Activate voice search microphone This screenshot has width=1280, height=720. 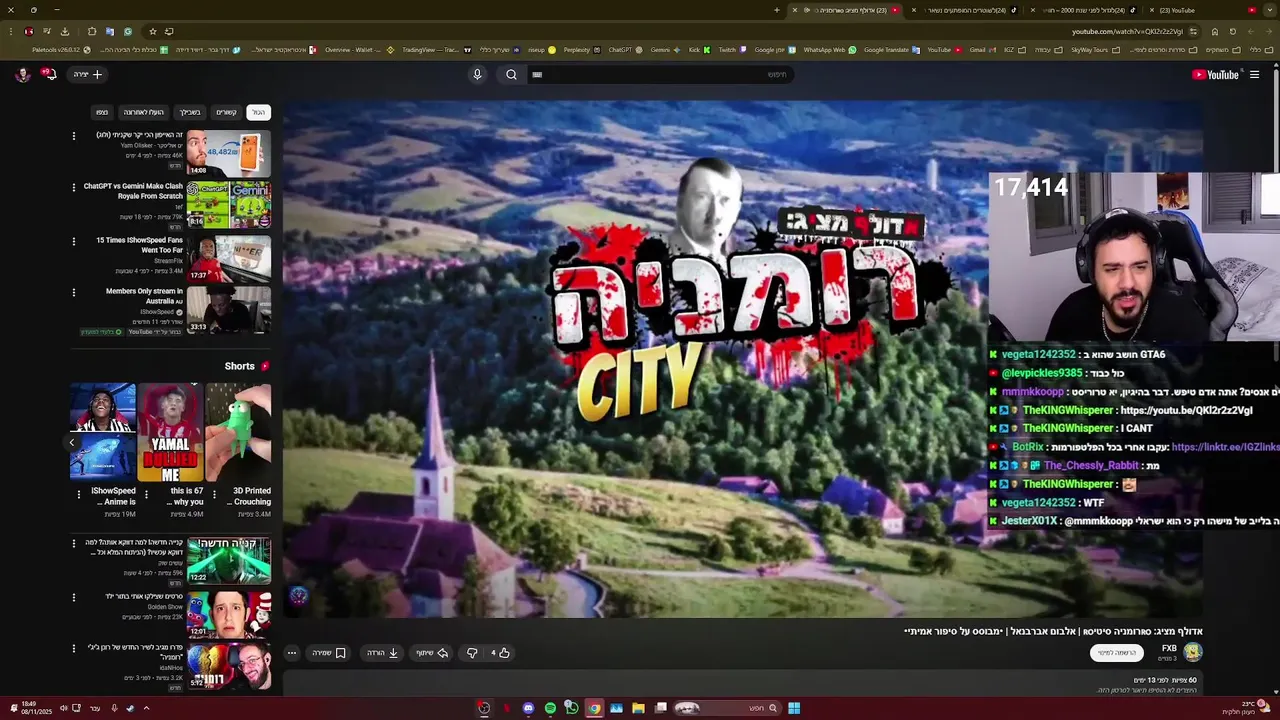(477, 74)
